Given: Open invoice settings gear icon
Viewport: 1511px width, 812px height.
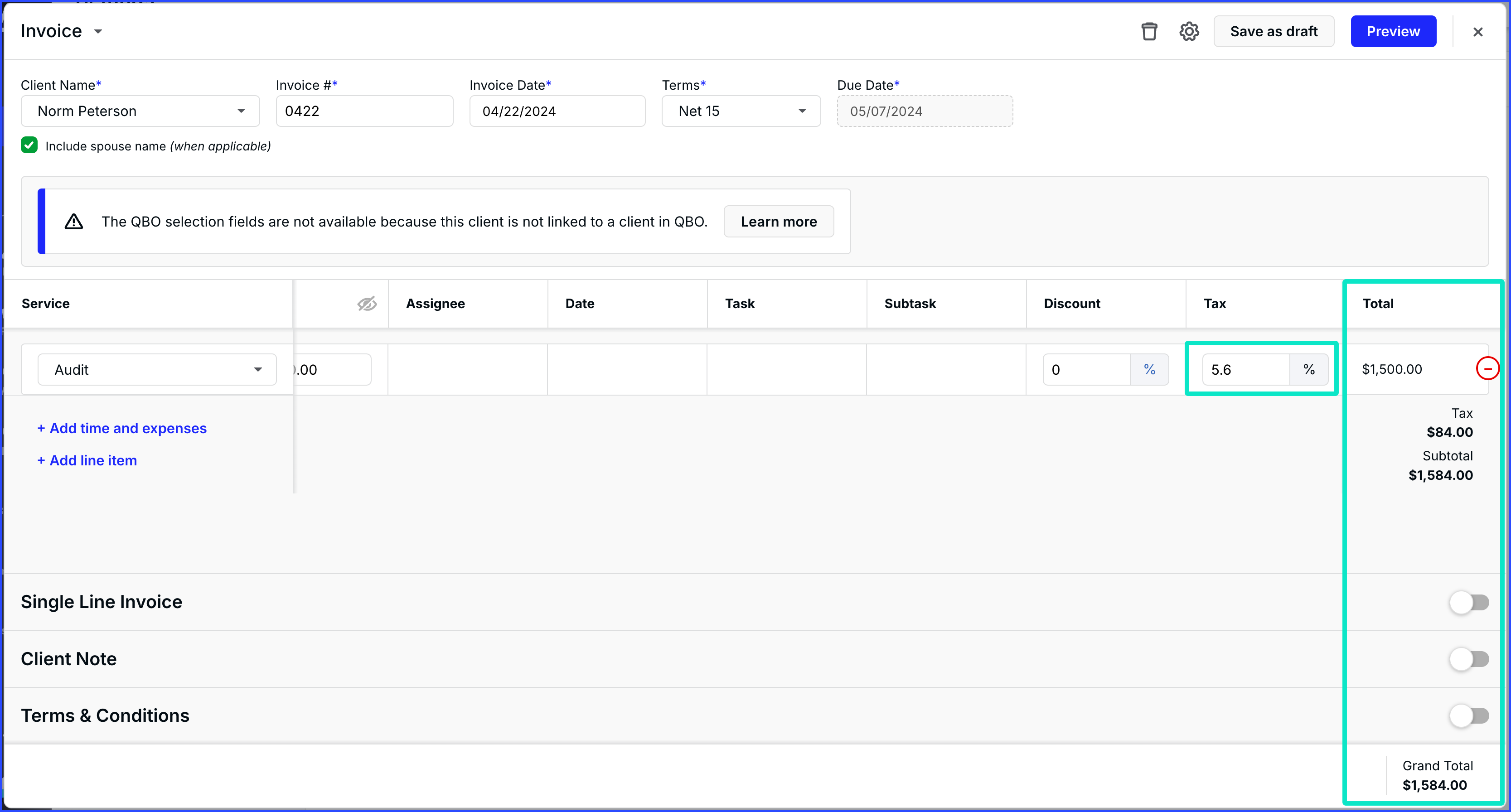Looking at the screenshot, I should pos(1189,31).
